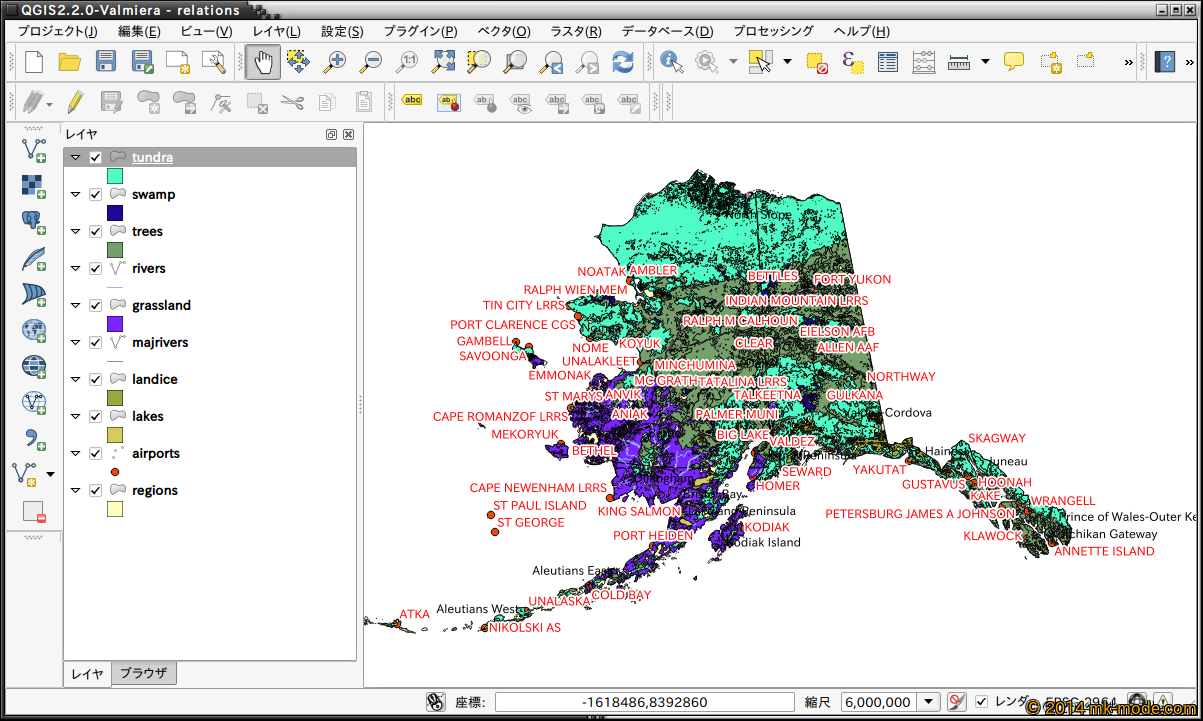Open the attribute table icon

[888, 62]
